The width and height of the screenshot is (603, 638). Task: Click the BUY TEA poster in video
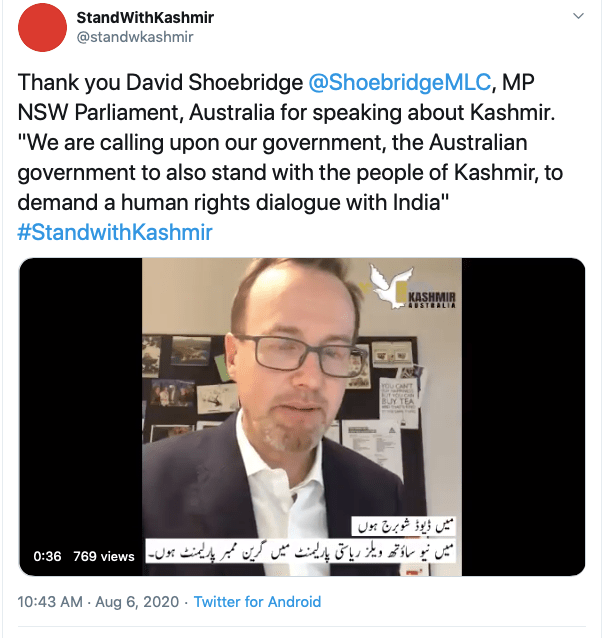click(399, 399)
